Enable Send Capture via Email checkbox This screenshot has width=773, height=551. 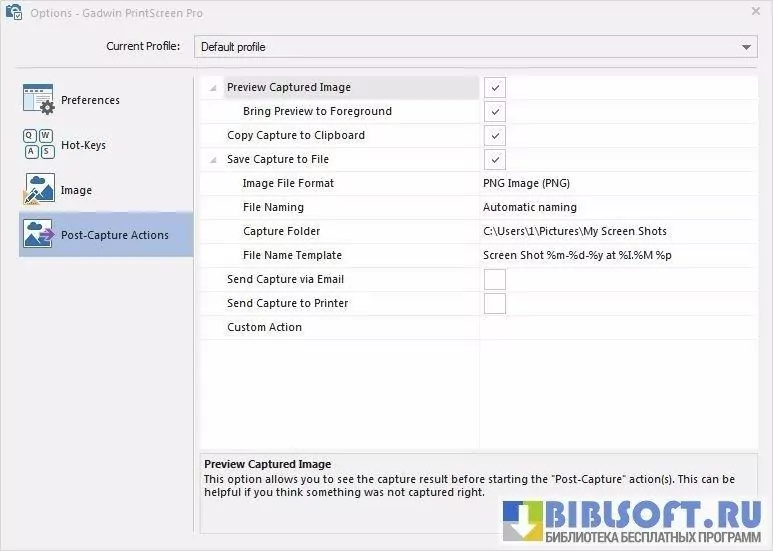tap(494, 280)
